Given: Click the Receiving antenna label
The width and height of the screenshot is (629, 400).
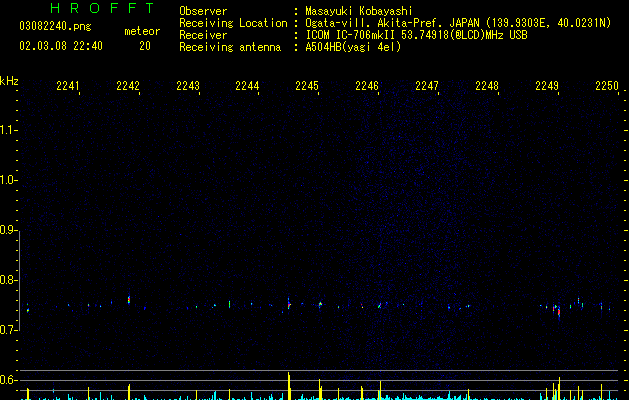Looking at the screenshot, I should coord(230,47).
